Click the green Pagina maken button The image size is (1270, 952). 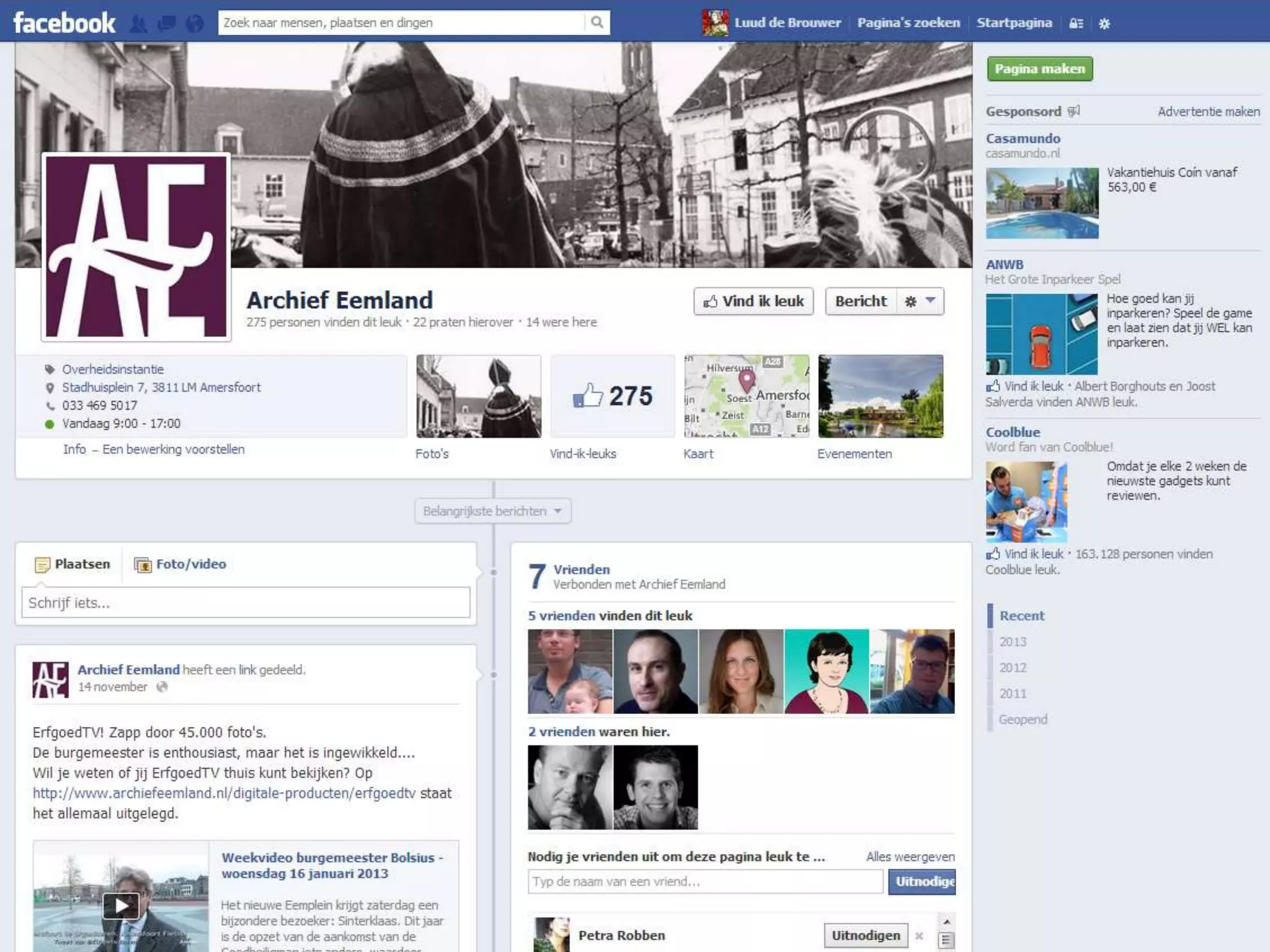(x=1040, y=69)
